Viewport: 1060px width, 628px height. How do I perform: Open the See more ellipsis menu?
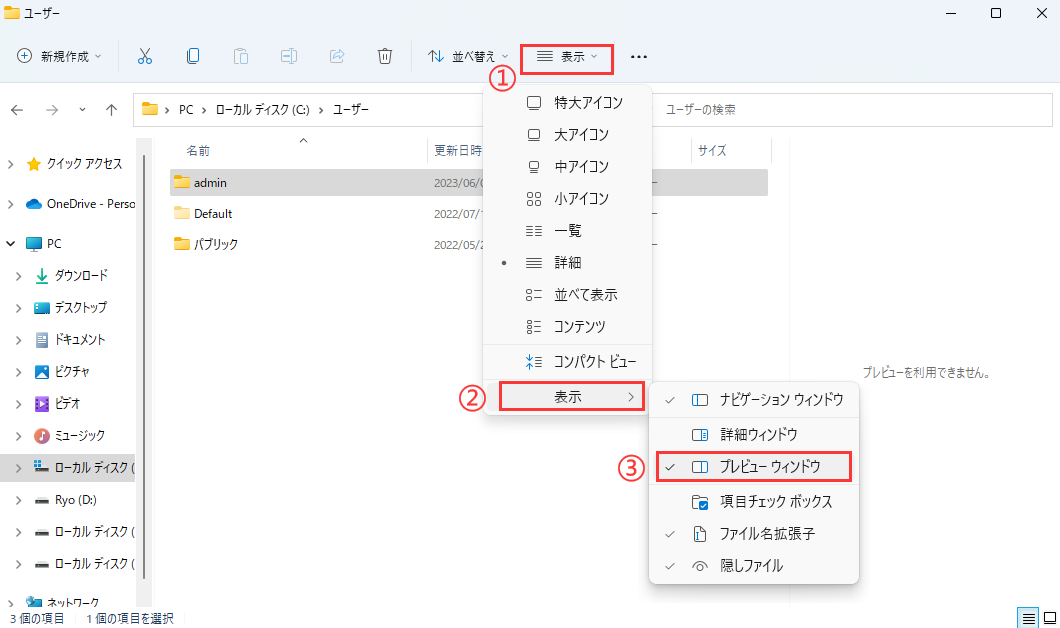tap(639, 57)
